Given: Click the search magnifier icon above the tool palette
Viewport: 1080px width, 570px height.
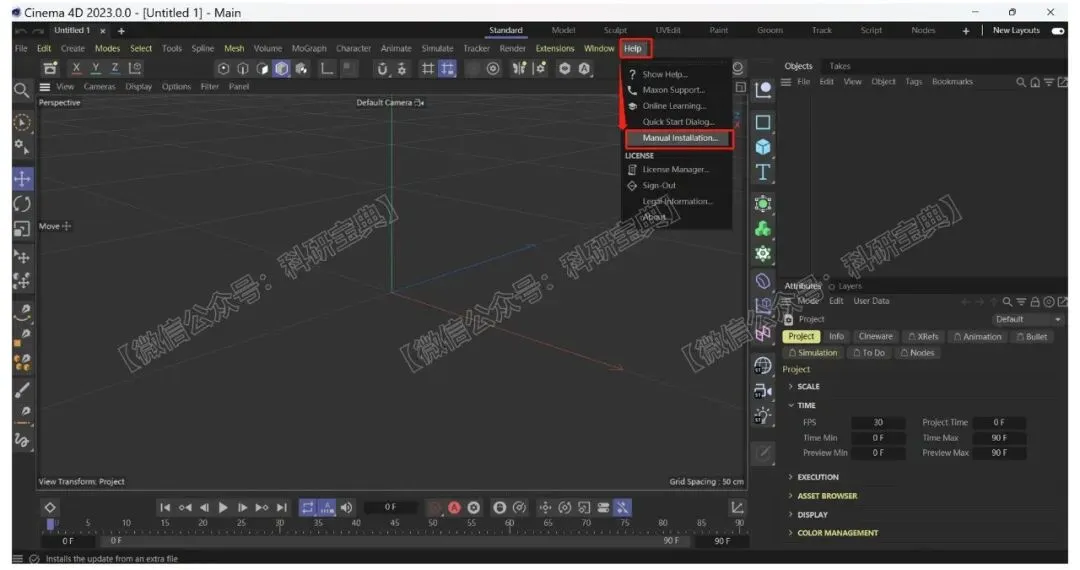Looking at the screenshot, I should (21, 90).
